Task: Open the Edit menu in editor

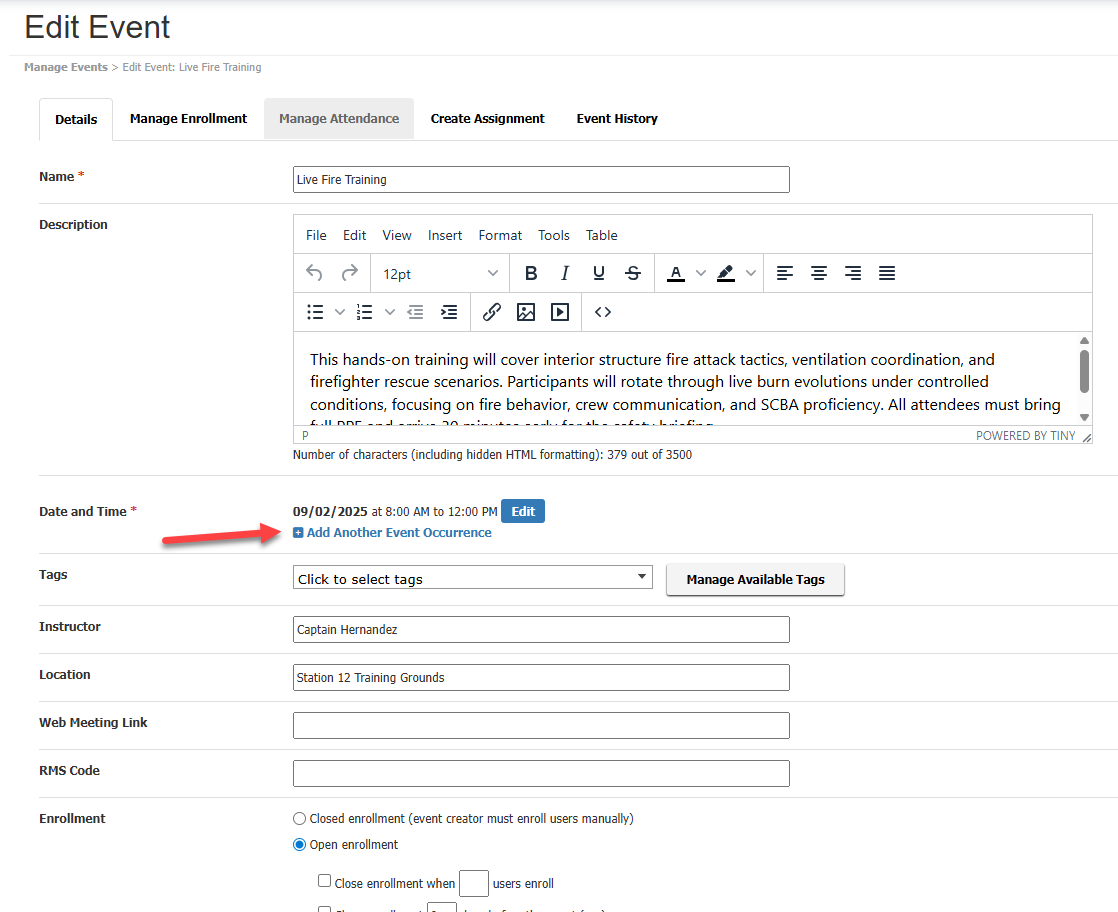Action: point(354,235)
